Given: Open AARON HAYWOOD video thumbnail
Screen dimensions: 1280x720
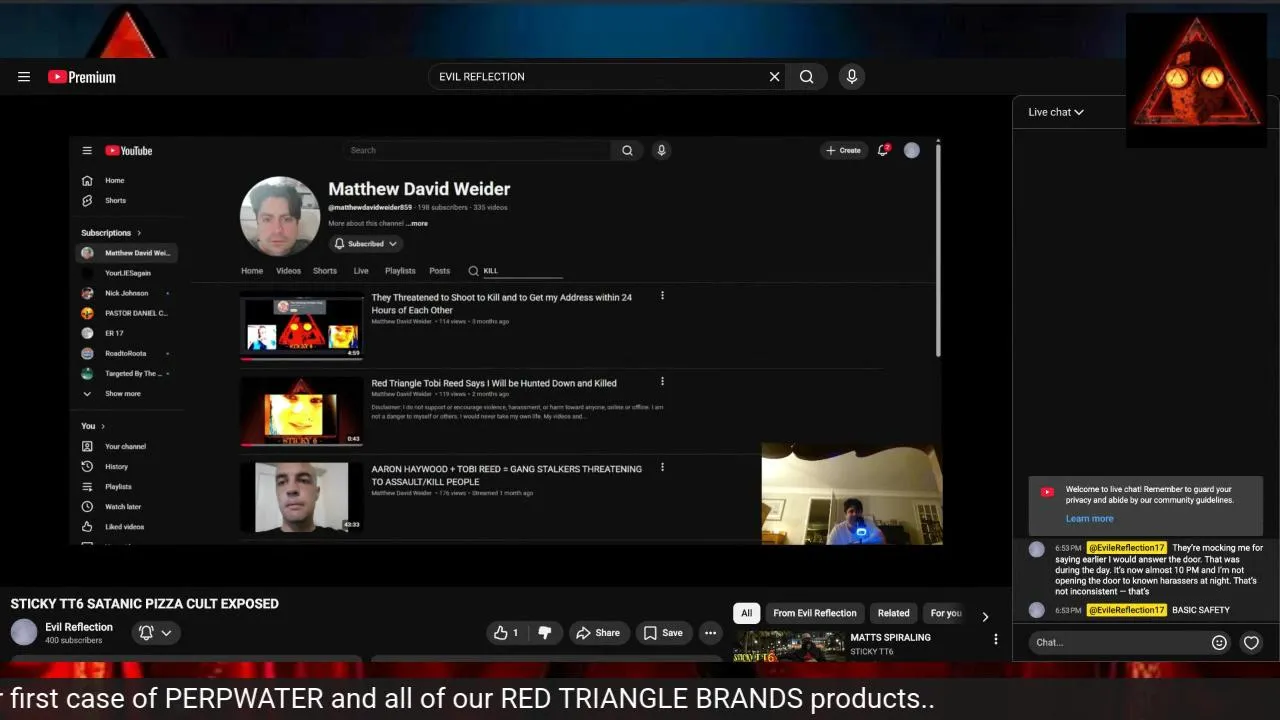Looking at the screenshot, I should [x=301, y=497].
